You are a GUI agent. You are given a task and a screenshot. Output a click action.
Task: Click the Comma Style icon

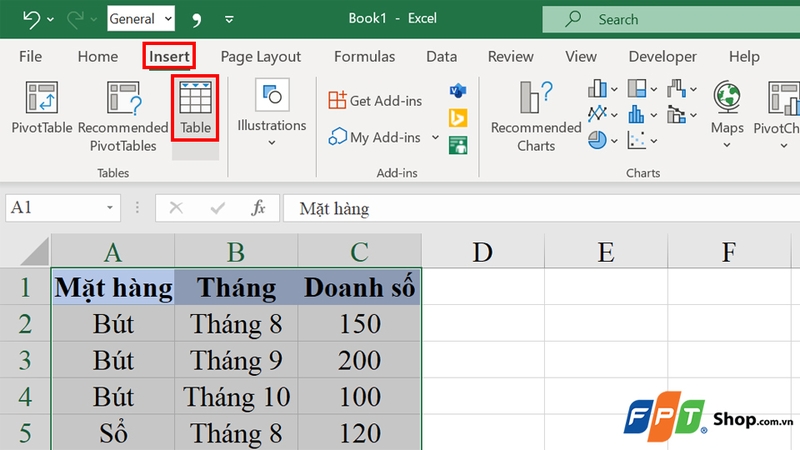pos(196,19)
